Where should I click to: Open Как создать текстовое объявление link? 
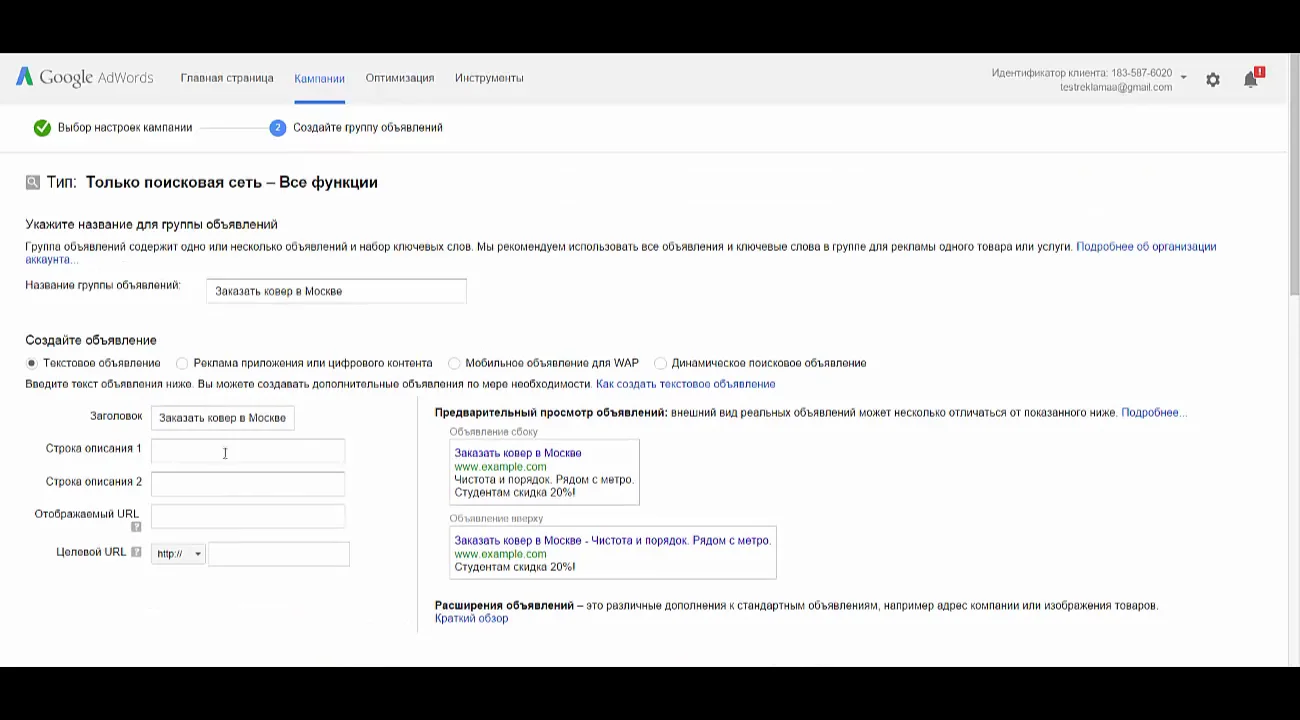(x=685, y=384)
